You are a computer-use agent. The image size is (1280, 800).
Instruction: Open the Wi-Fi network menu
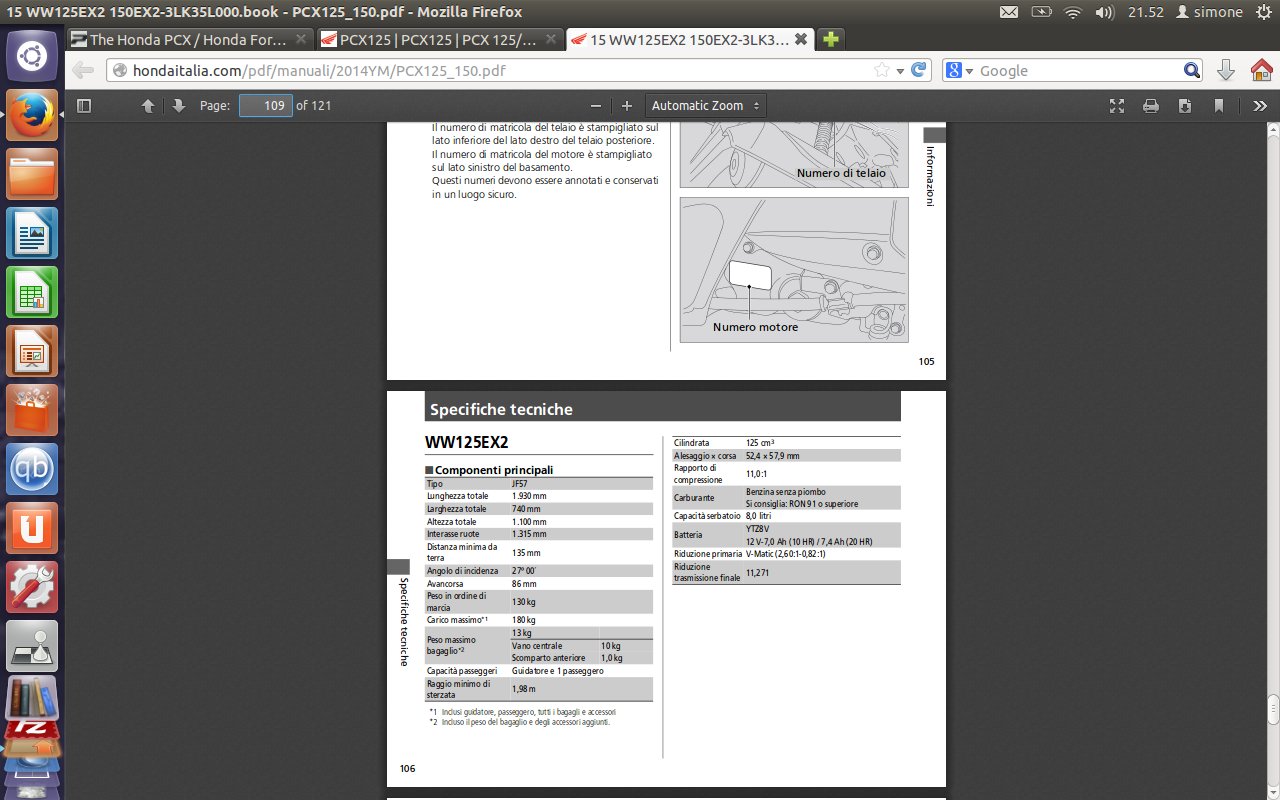[1073, 12]
